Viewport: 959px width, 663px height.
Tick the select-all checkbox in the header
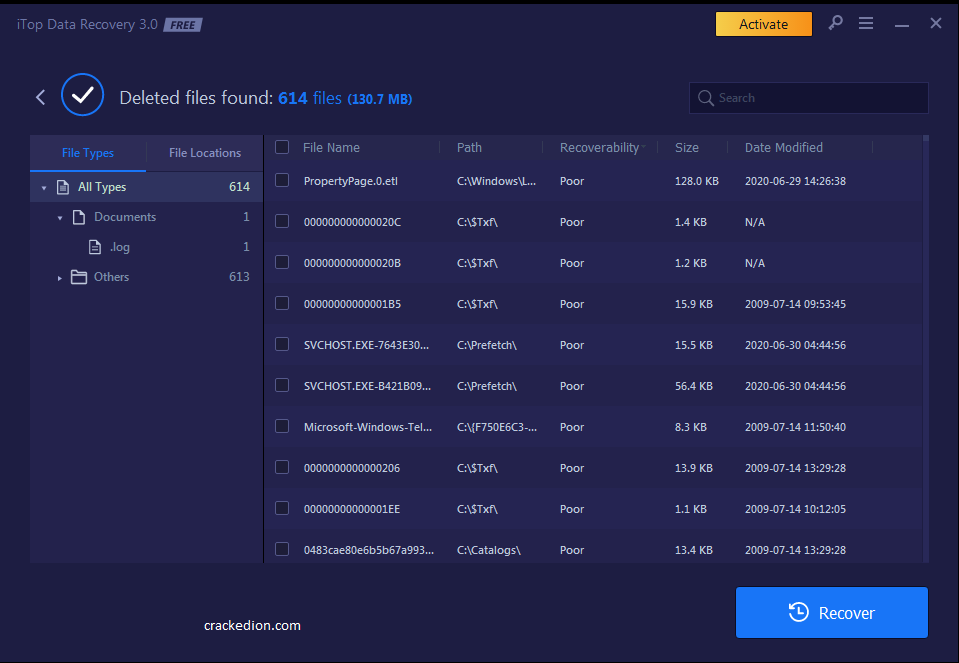282,147
